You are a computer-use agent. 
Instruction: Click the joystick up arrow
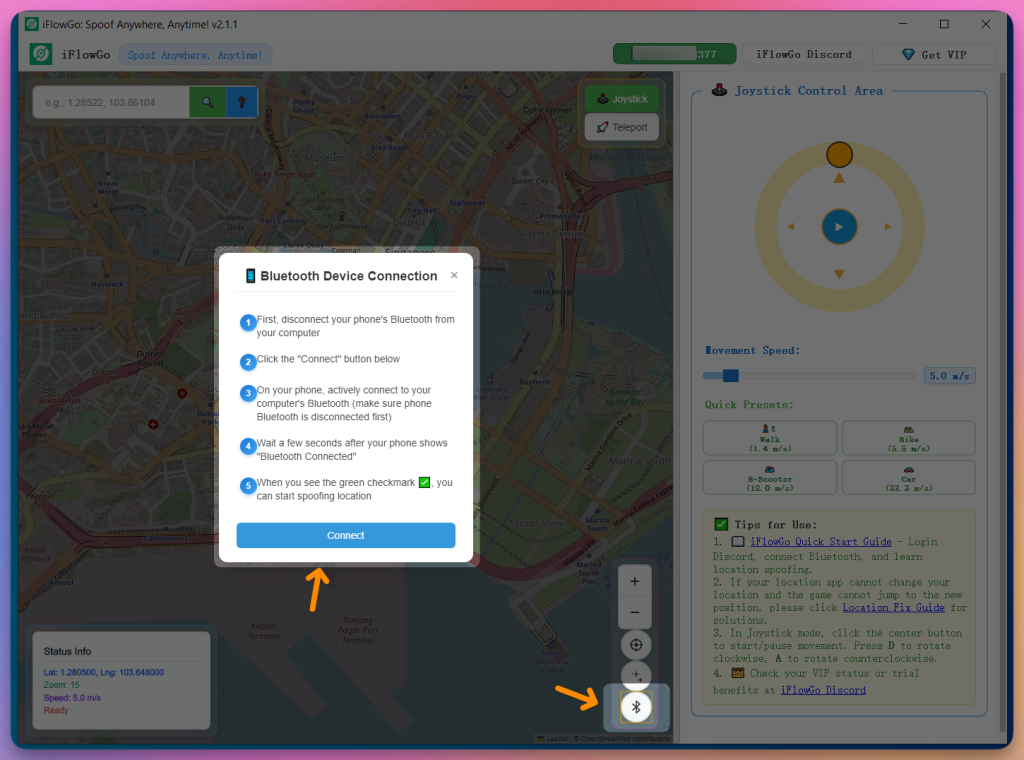[839, 178]
